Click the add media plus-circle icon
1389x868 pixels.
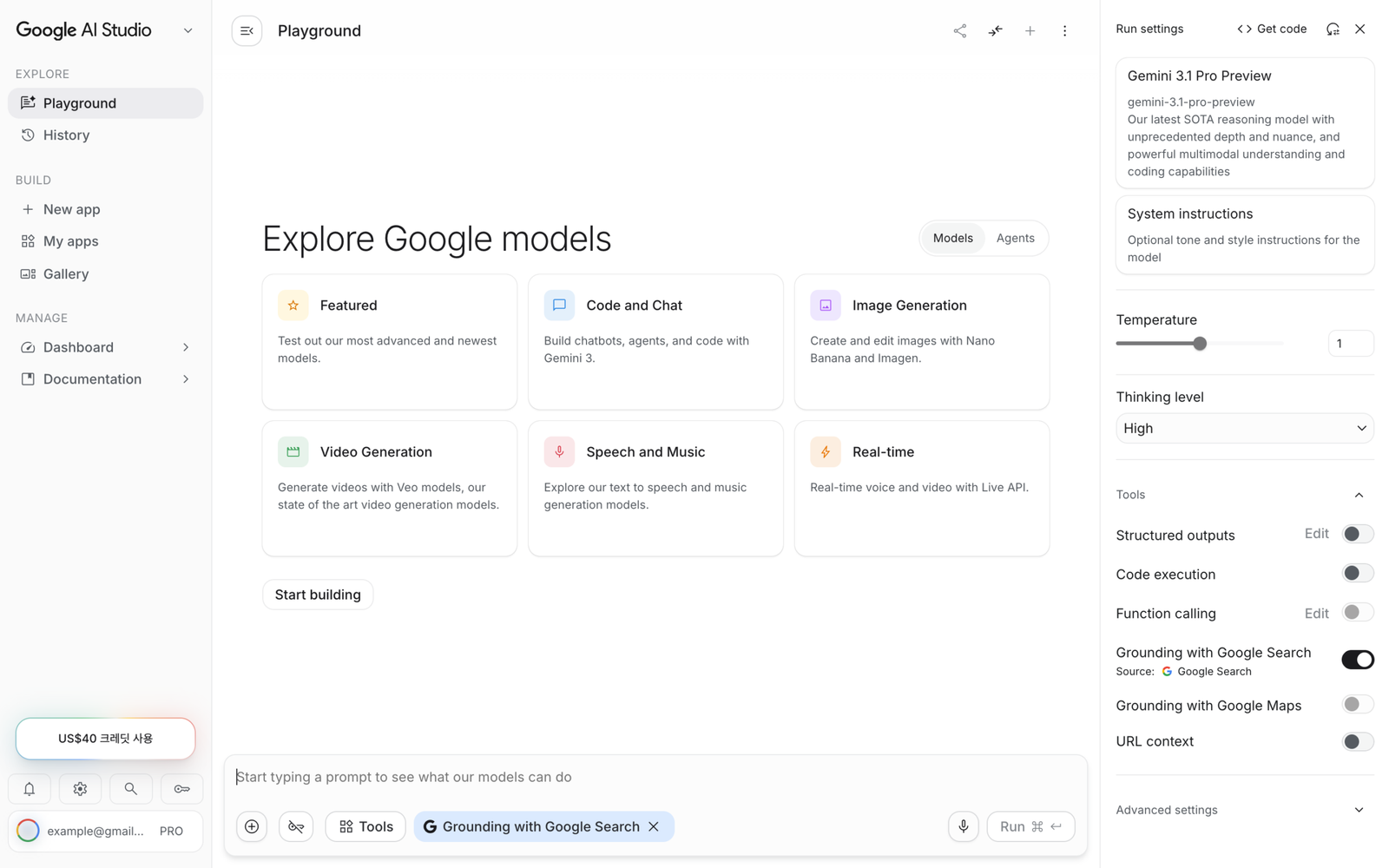[252, 826]
